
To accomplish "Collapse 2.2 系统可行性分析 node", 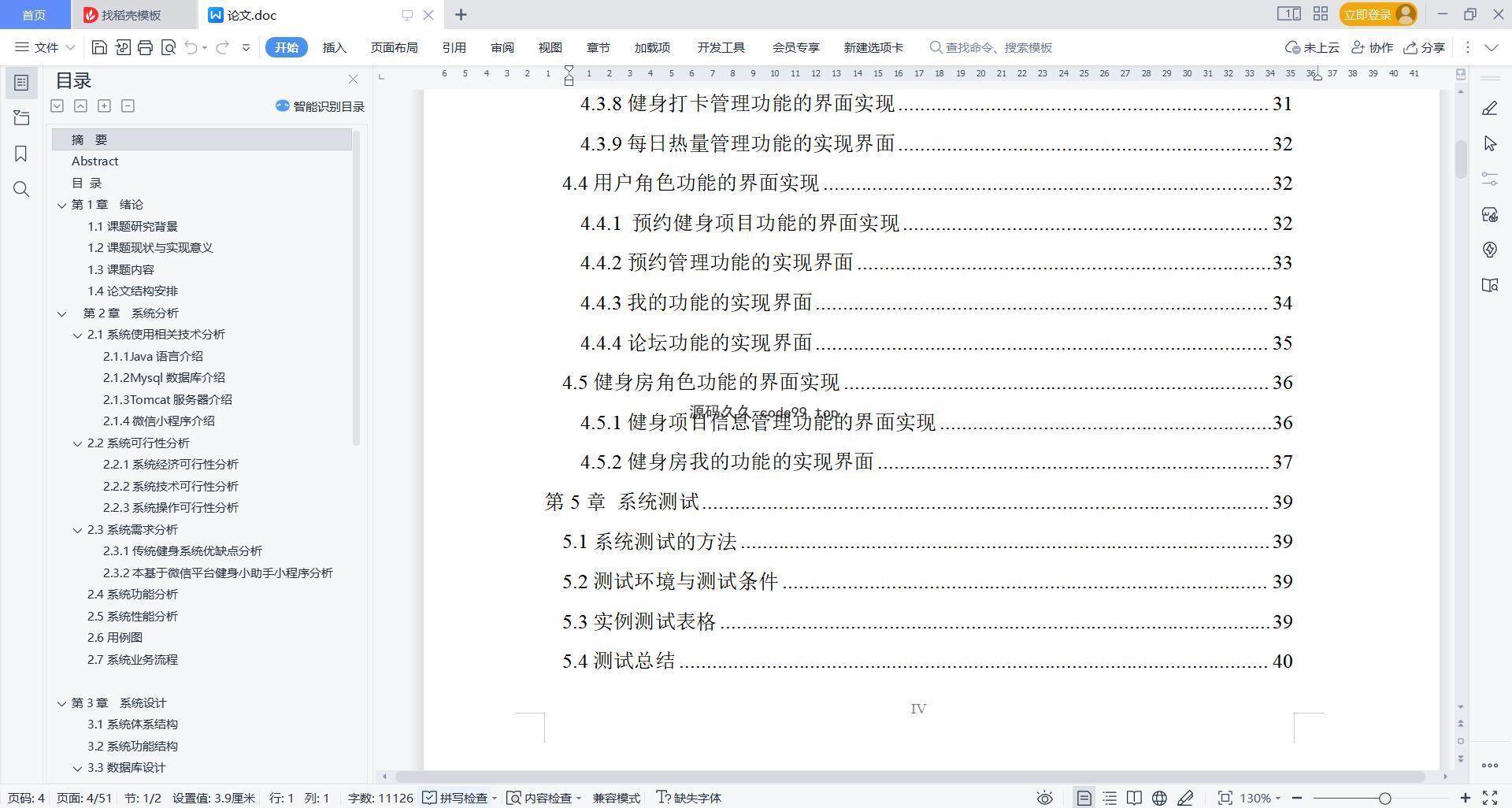I will point(77,443).
